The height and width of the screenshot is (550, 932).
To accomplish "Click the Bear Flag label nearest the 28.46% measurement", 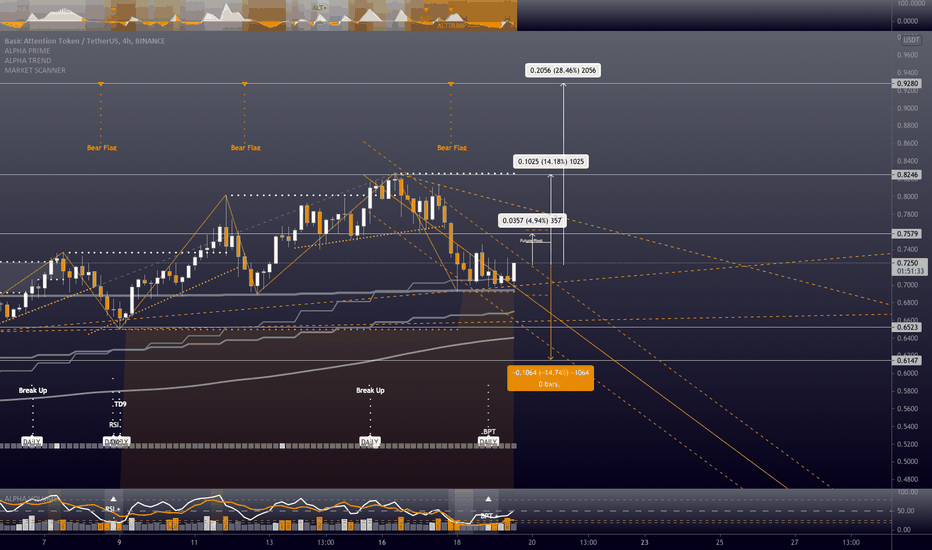I will point(452,147).
